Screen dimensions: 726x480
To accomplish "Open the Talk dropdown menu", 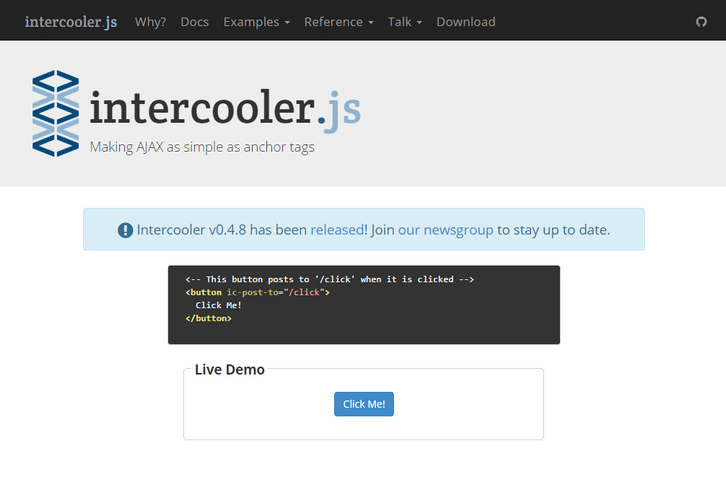I will (x=404, y=21).
